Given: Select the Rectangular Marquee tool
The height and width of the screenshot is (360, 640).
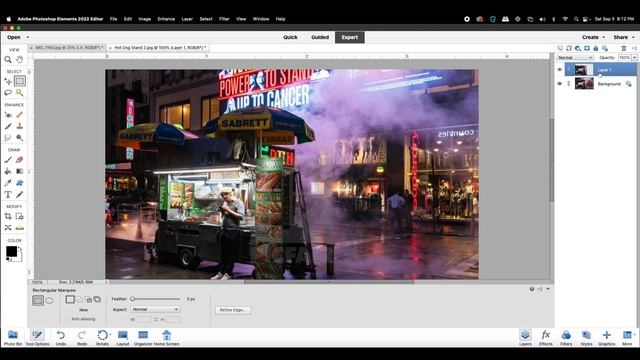Looking at the screenshot, I should click(20, 81).
